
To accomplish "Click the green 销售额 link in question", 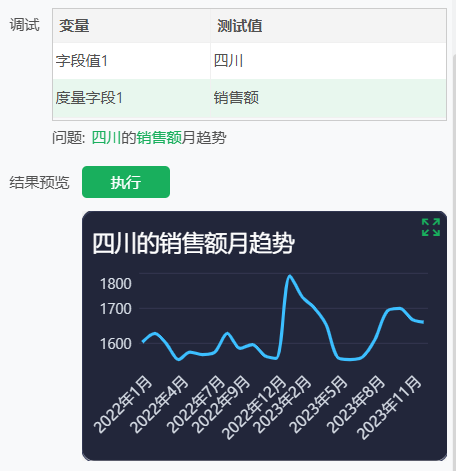I will pyautogui.click(x=159, y=138).
